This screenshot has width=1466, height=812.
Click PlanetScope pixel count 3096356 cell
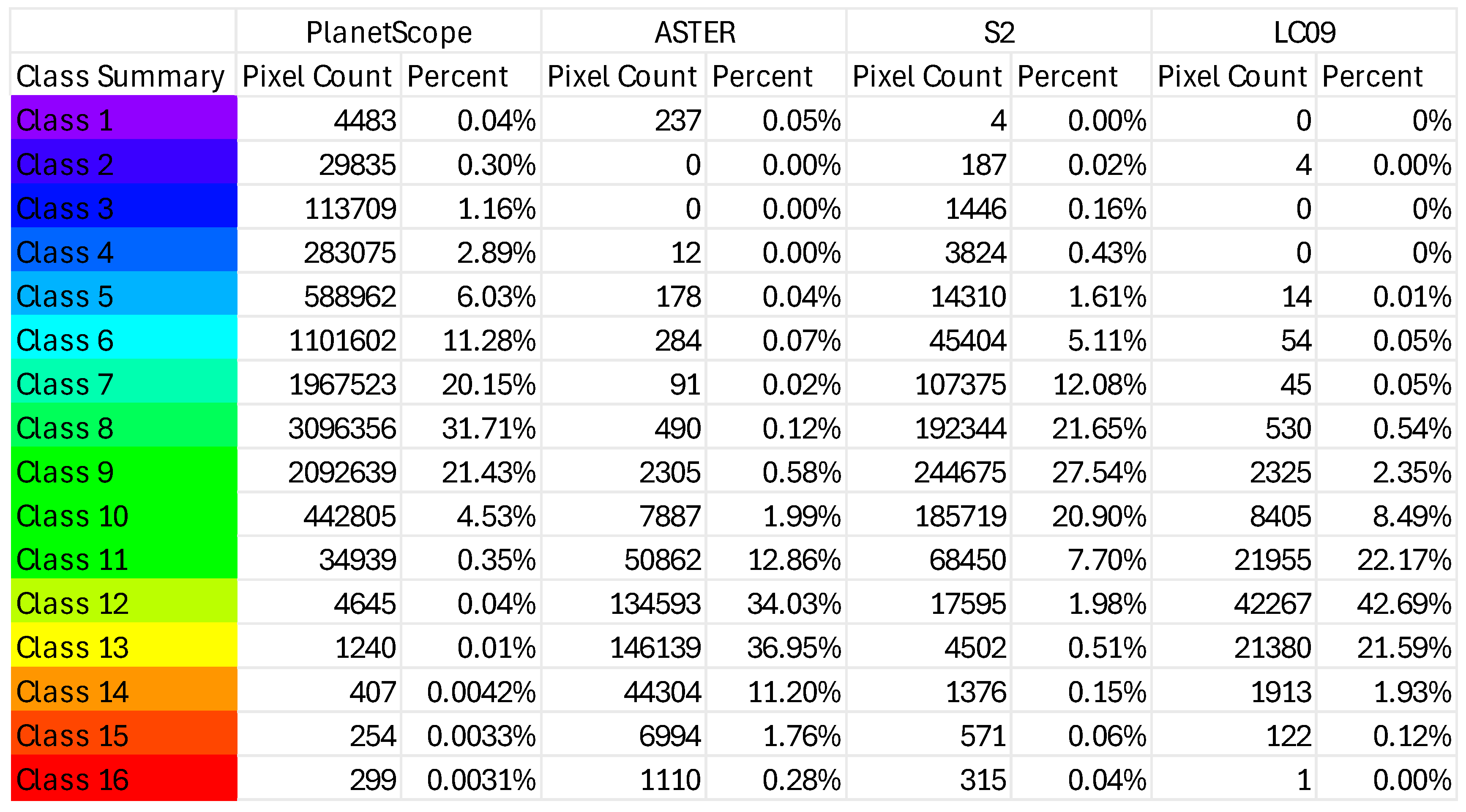(319, 428)
